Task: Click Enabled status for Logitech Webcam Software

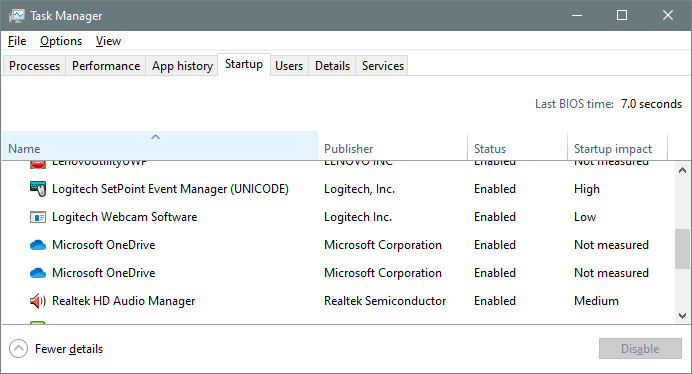Action: point(495,217)
